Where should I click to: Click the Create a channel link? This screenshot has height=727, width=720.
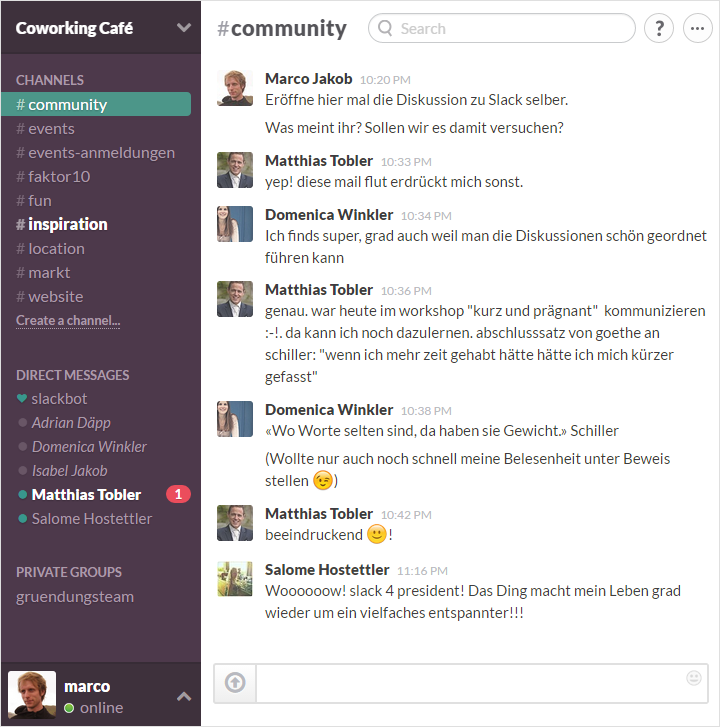point(68,320)
